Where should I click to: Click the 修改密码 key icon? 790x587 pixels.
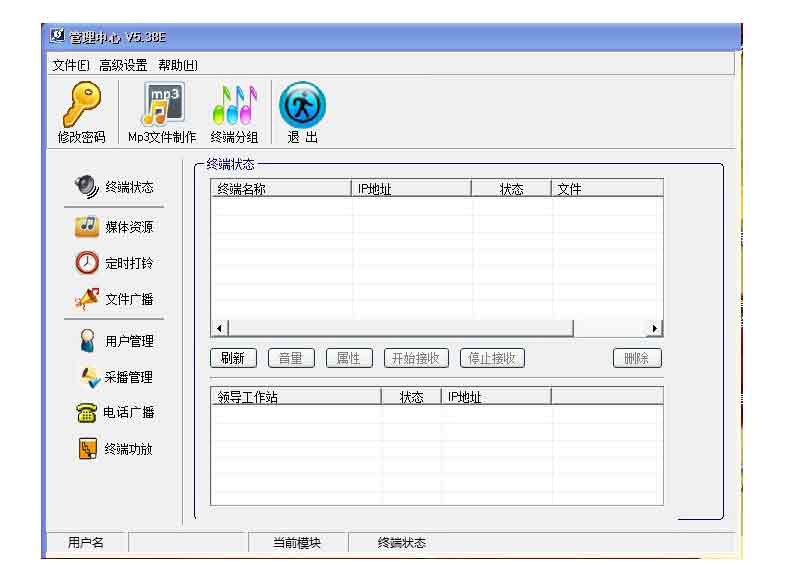tap(82, 104)
